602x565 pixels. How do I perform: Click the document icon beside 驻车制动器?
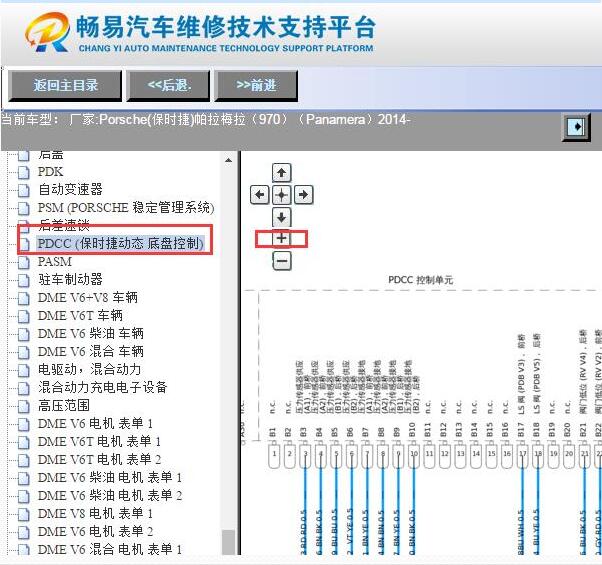pos(24,280)
